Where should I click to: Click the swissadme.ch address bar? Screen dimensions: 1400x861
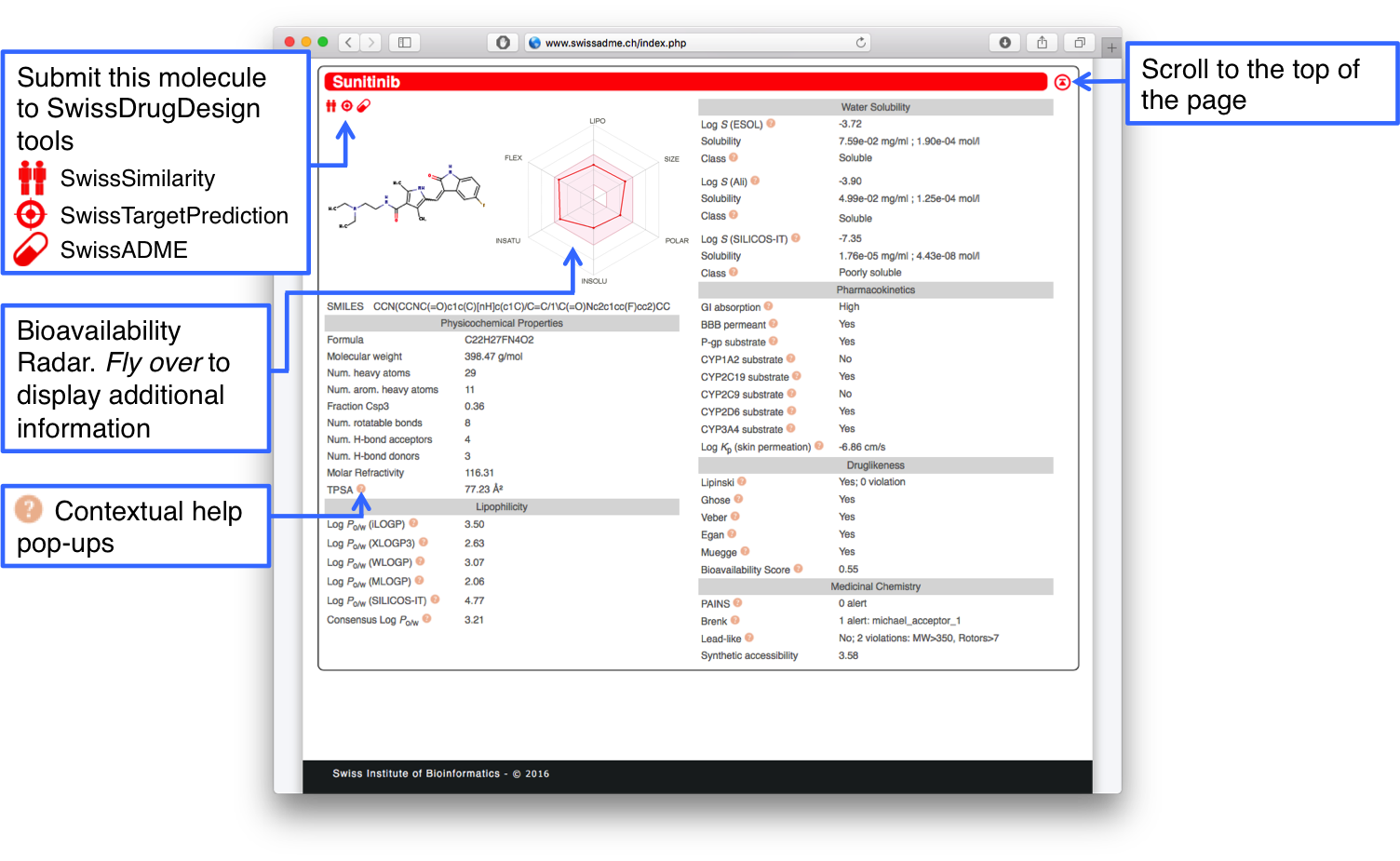689,43
